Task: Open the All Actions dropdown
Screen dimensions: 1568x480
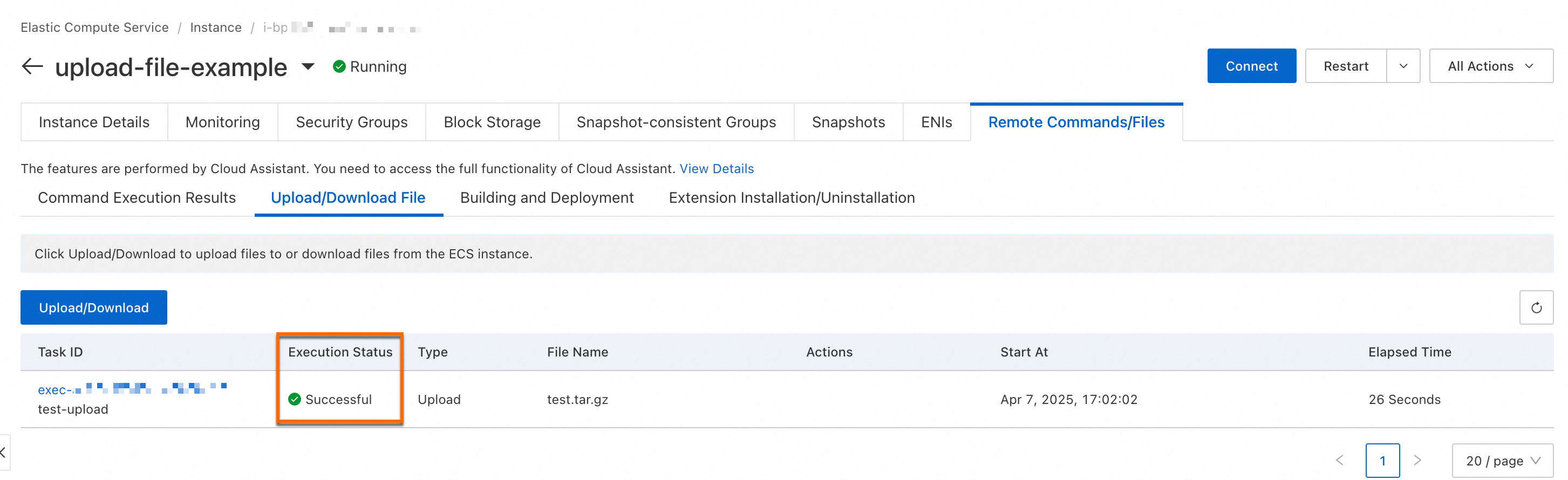Action: pyautogui.click(x=1491, y=66)
